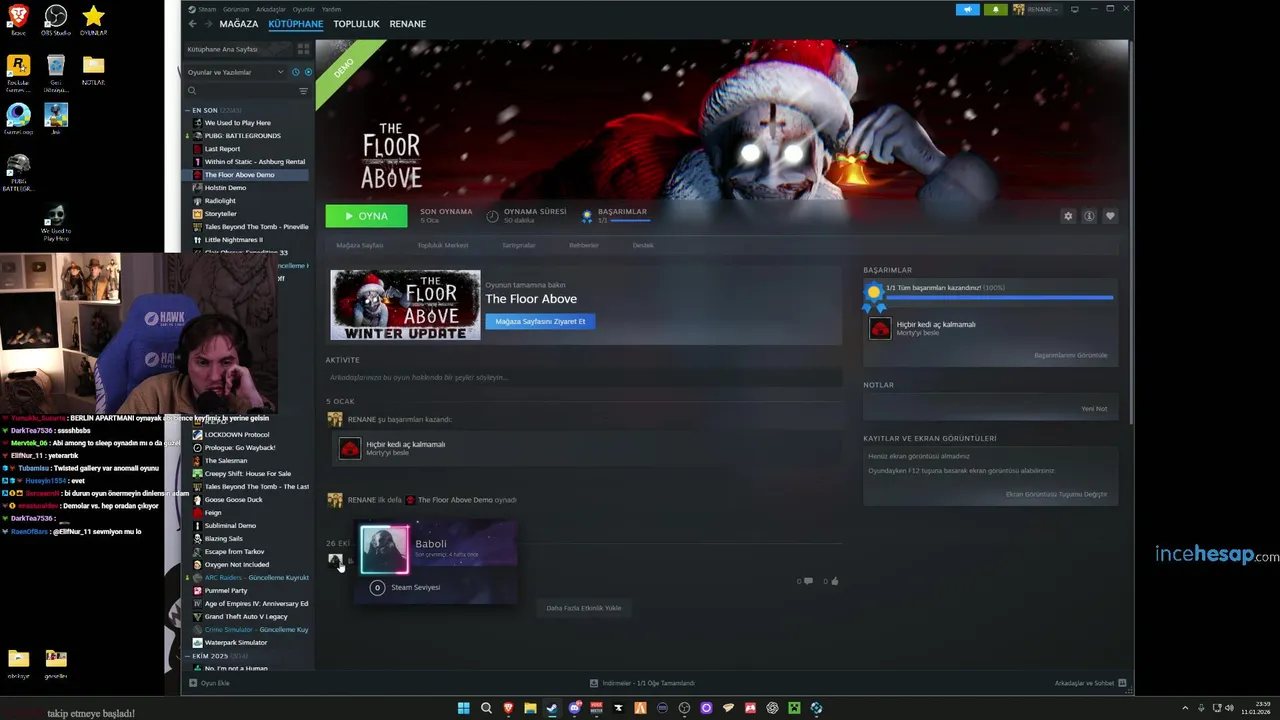Open the RENANE account dropdown
Screen dimensions: 1280x720
pyautogui.click(x=1037, y=9)
